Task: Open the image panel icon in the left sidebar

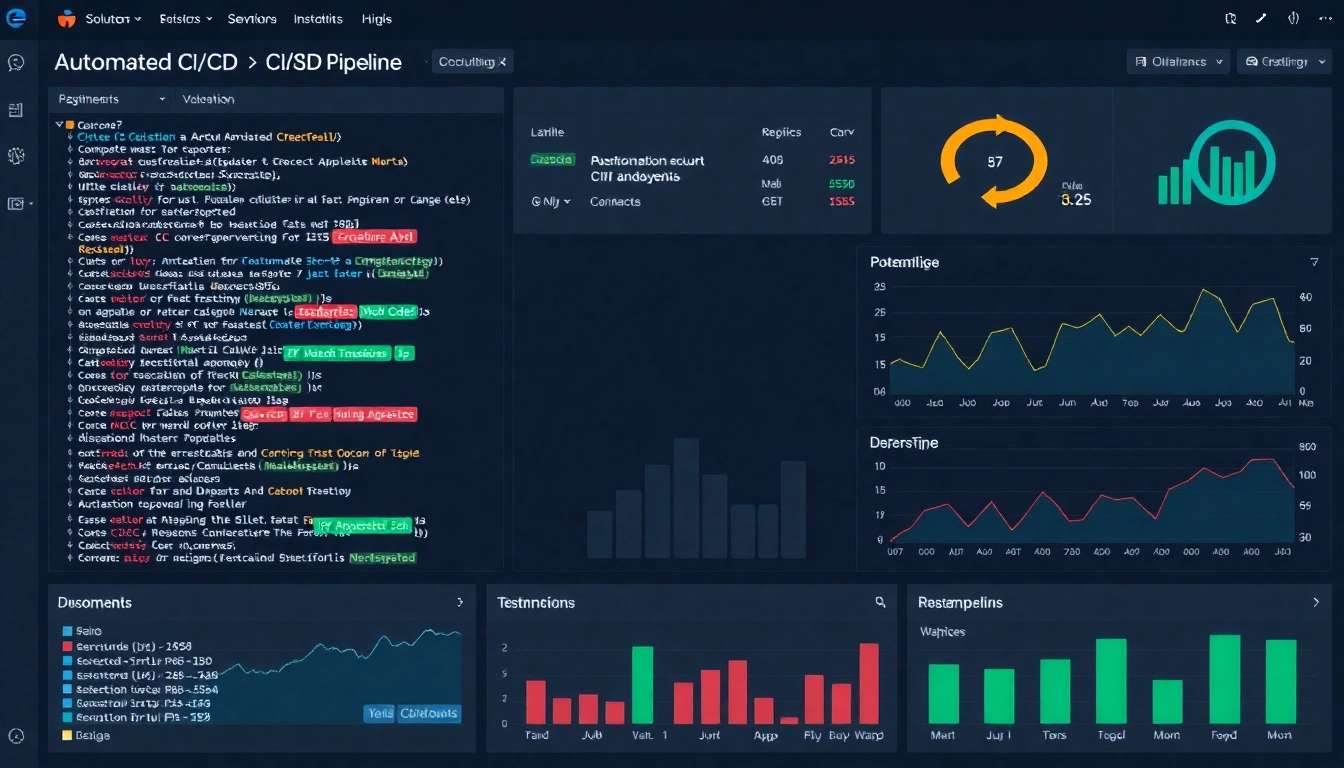Action: (x=17, y=203)
